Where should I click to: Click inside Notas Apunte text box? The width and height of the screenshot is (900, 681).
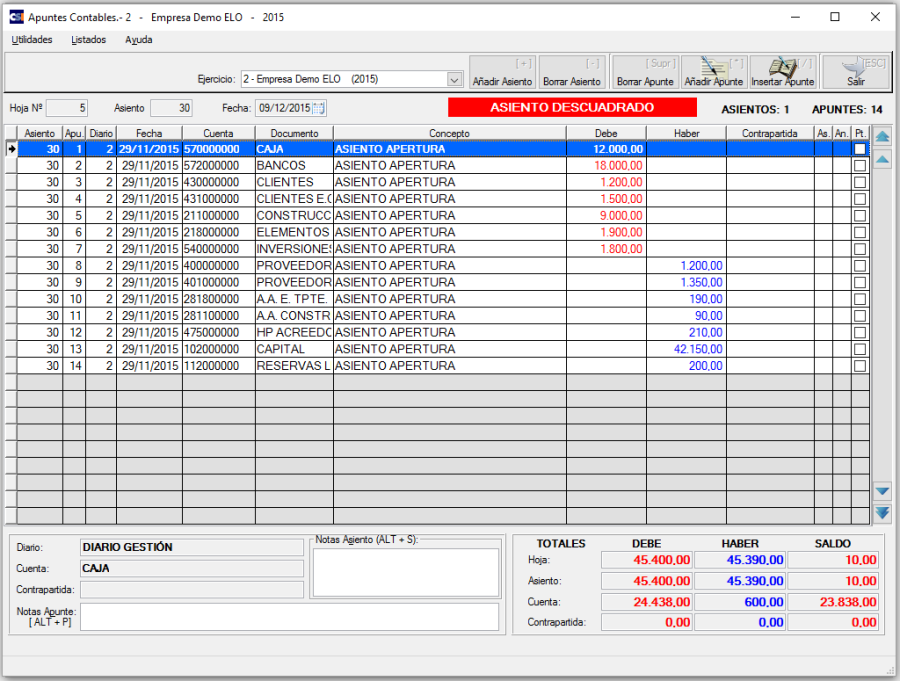(x=289, y=617)
